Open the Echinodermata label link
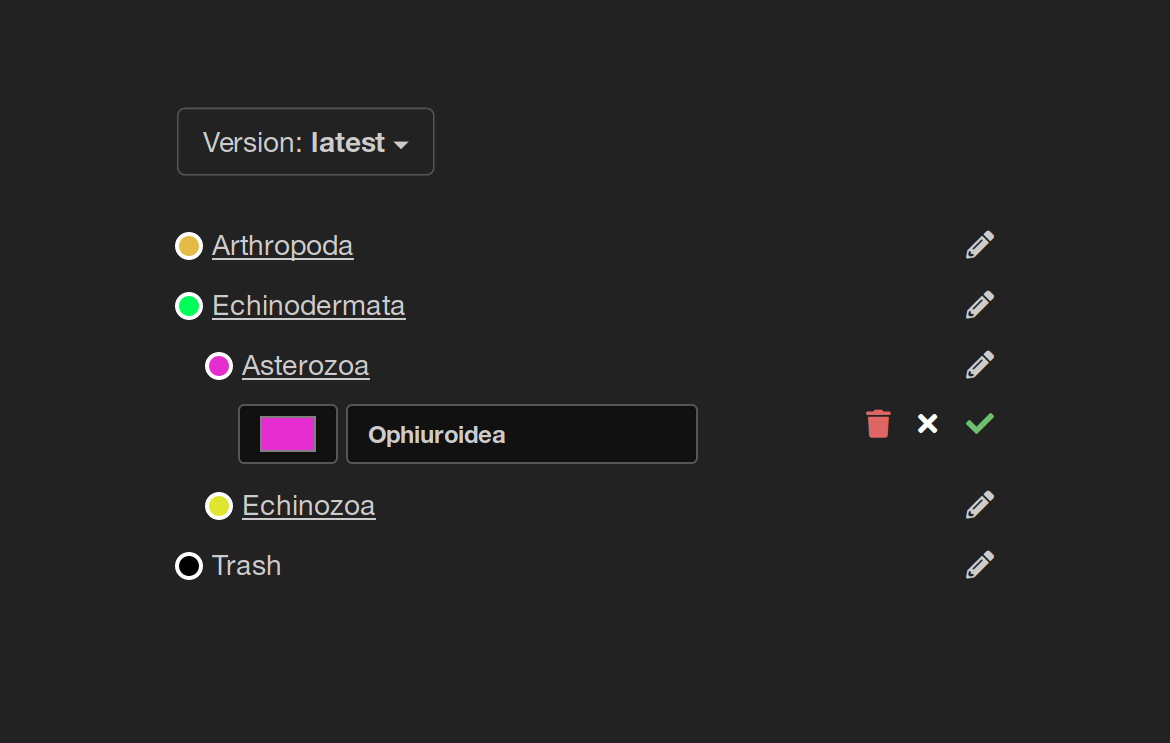 pyautogui.click(x=308, y=306)
